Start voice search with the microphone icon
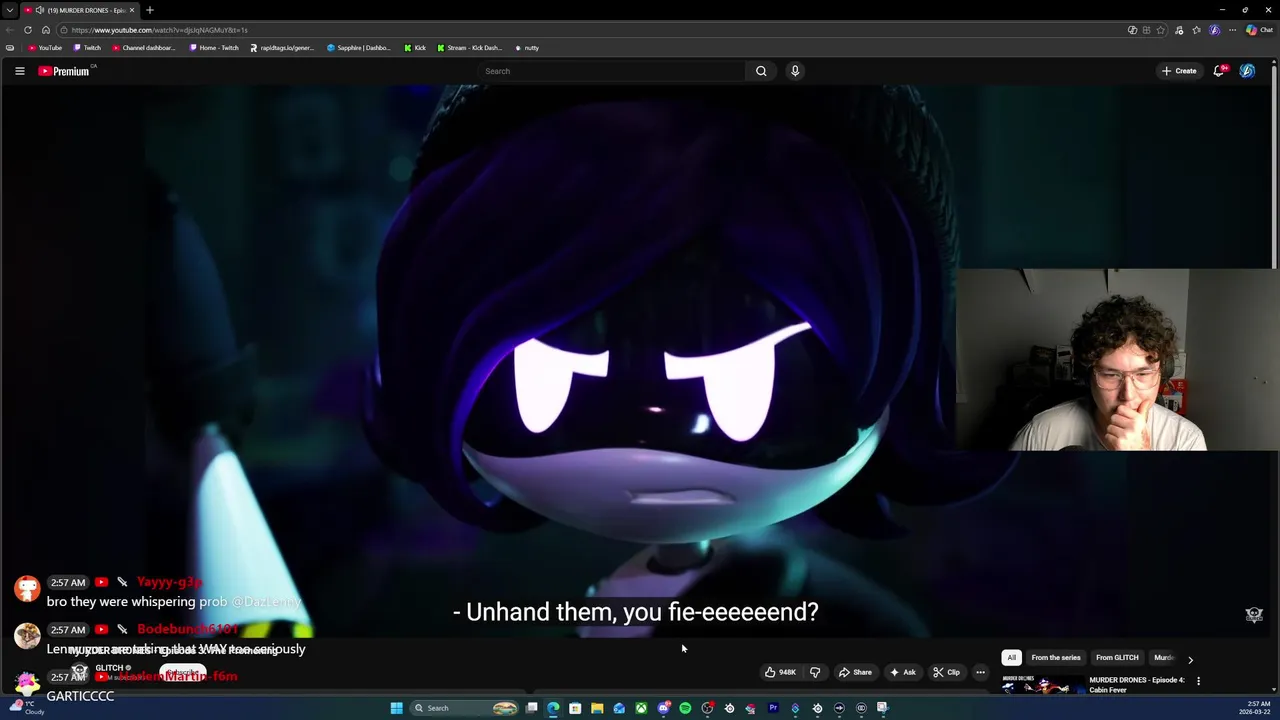This screenshot has width=1280, height=720. (x=795, y=71)
